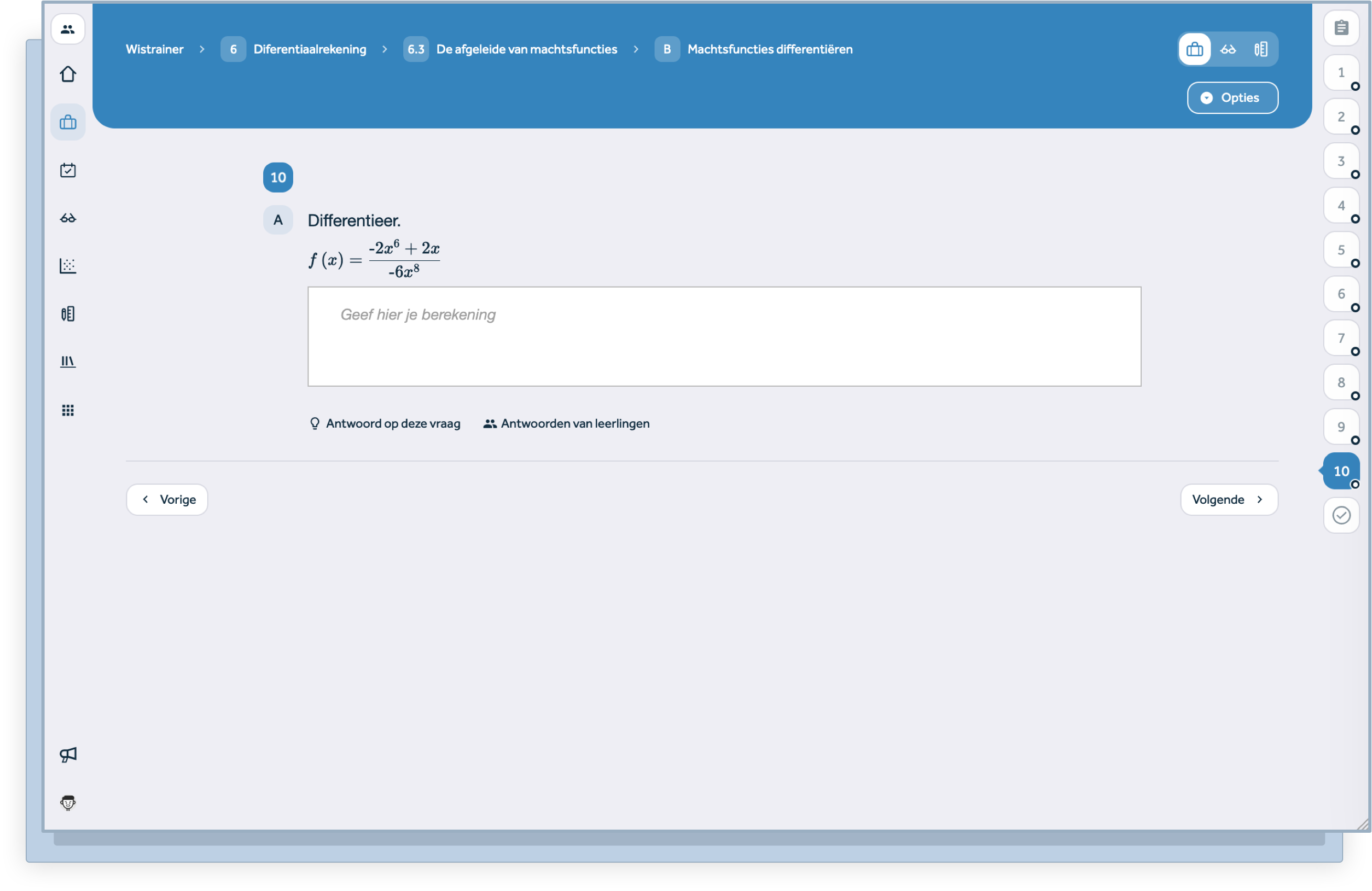Open the calendar checklist icon in sidebar
This screenshot has height=891, width=1372.
[68, 170]
